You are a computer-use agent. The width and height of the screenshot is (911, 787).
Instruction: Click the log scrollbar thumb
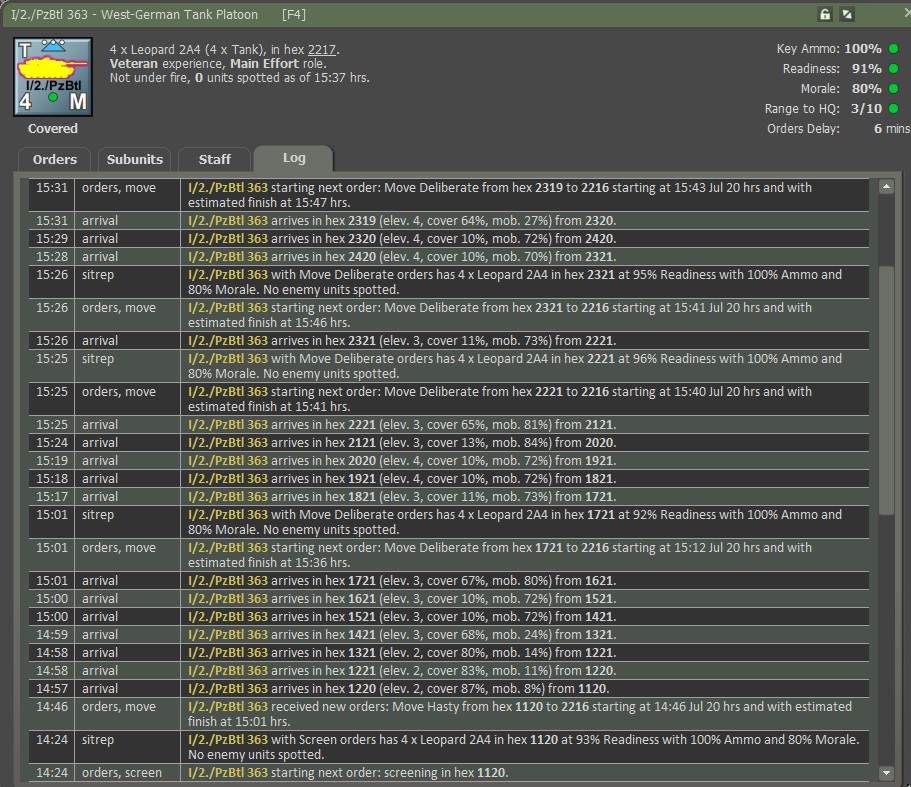[x=886, y=390]
